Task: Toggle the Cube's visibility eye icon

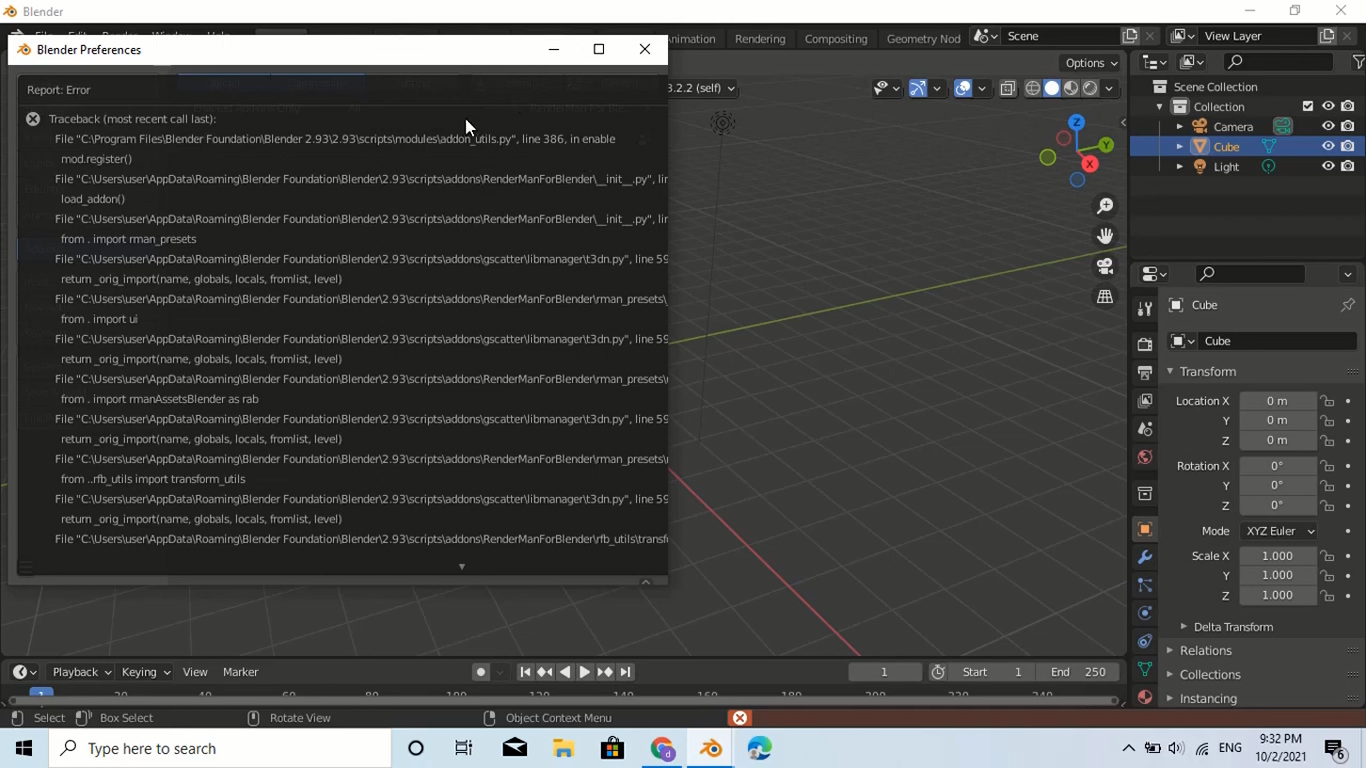Action: pyautogui.click(x=1327, y=146)
